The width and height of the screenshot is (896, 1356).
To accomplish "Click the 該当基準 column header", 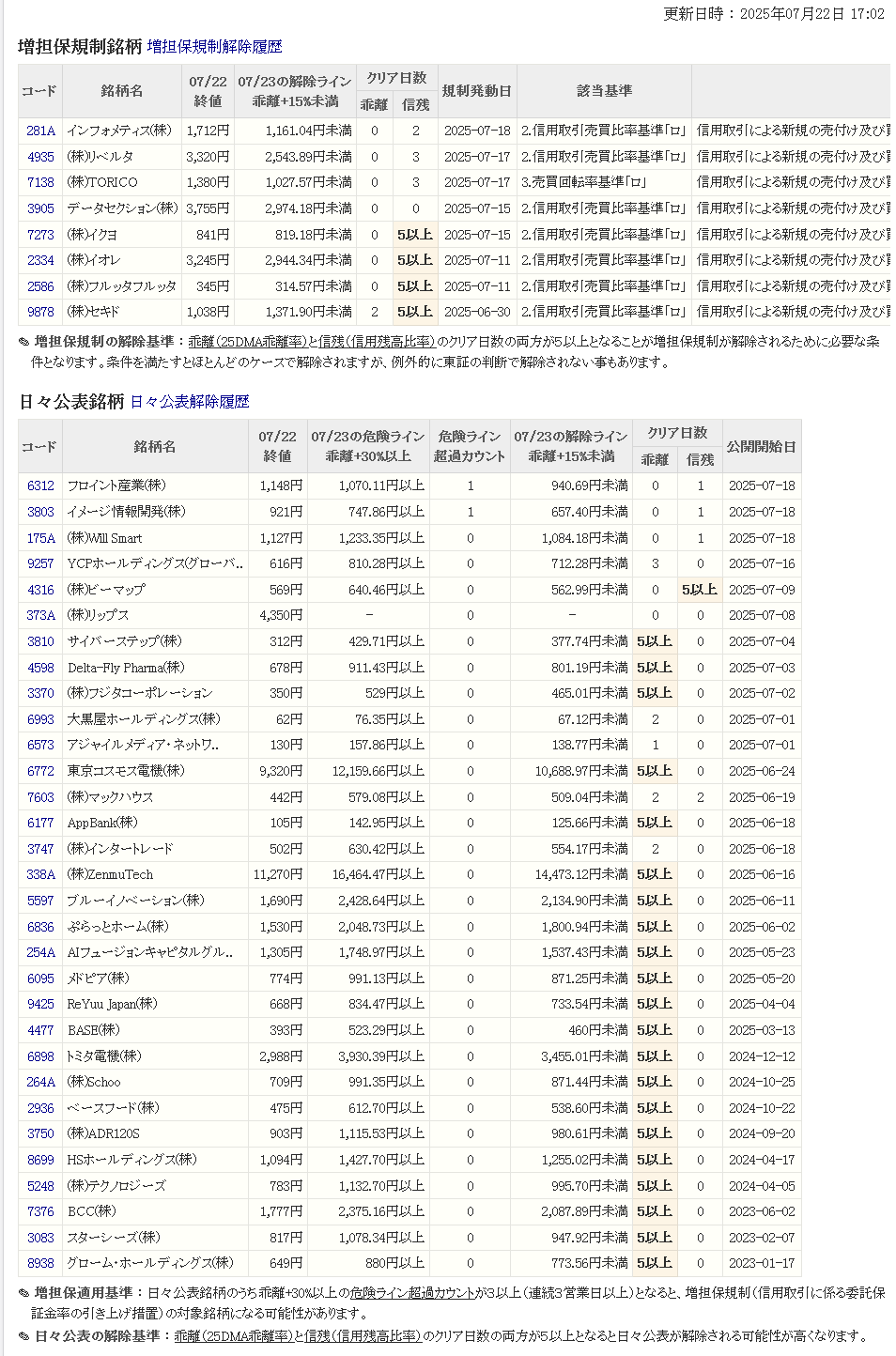I will click(605, 91).
